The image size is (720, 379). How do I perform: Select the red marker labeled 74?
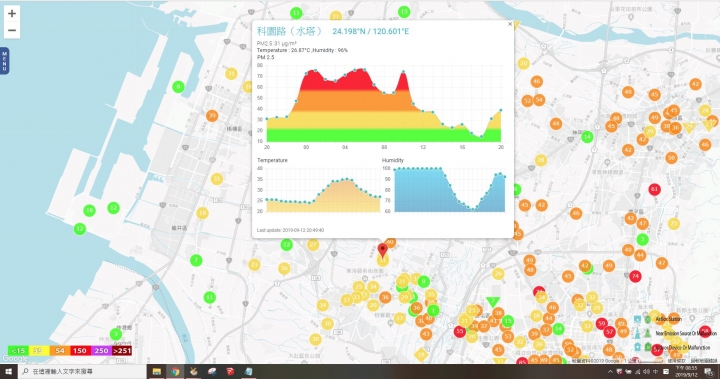pos(635,276)
